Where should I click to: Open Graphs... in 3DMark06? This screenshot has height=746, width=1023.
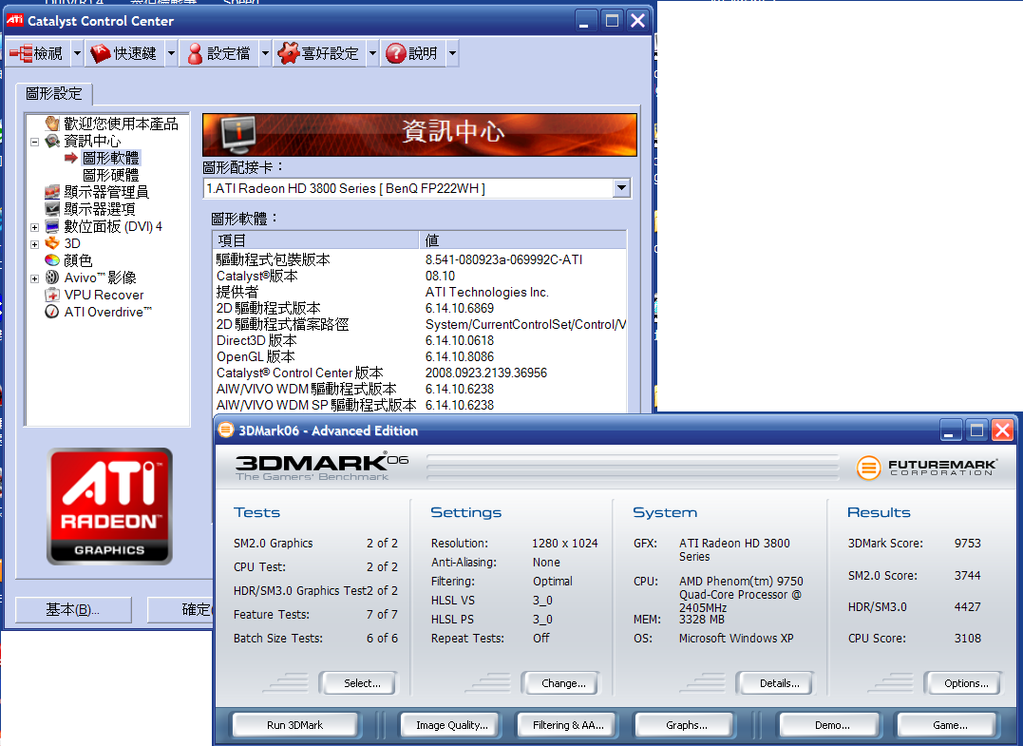686,725
